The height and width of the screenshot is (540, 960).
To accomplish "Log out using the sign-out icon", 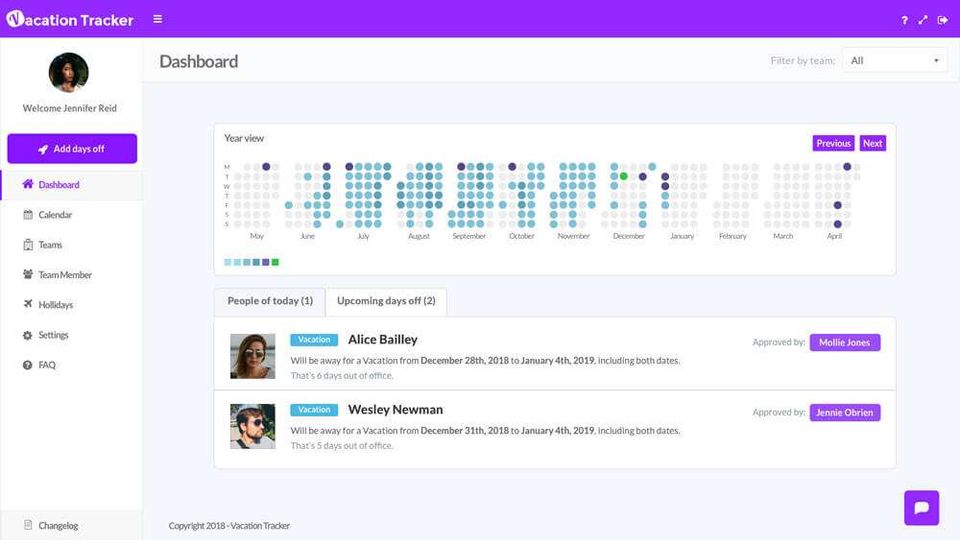I will [x=942, y=20].
